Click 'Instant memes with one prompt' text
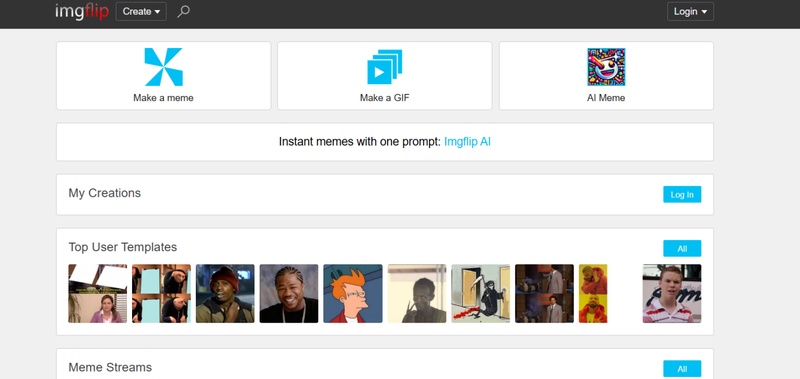 coord(360,142)
